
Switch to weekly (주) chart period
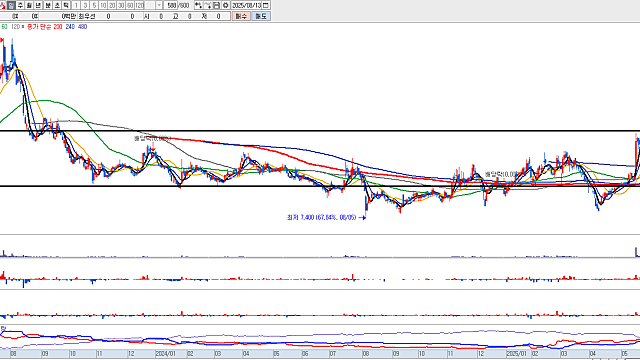coord(20,5)
